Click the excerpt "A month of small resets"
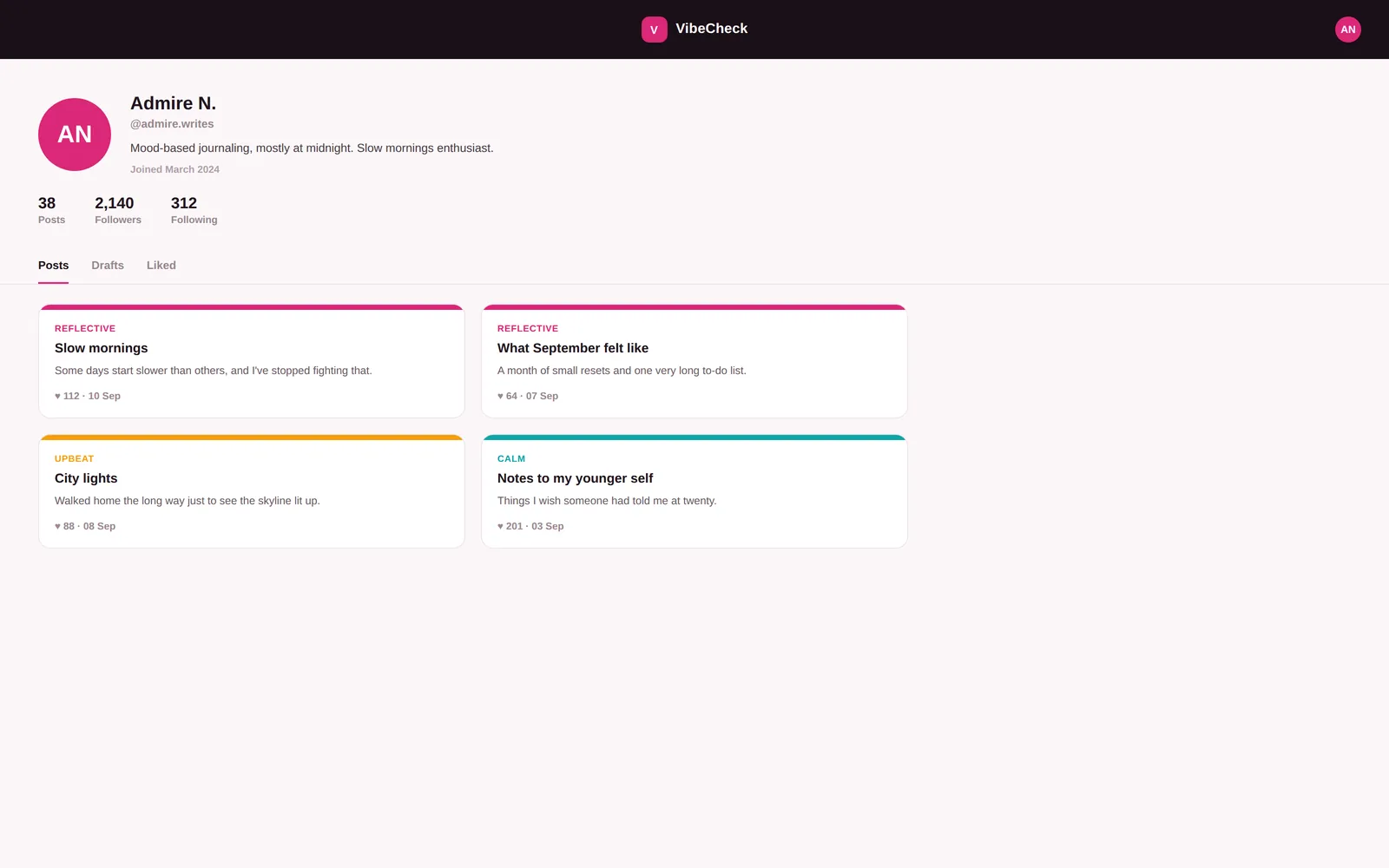 coord(622,371)
